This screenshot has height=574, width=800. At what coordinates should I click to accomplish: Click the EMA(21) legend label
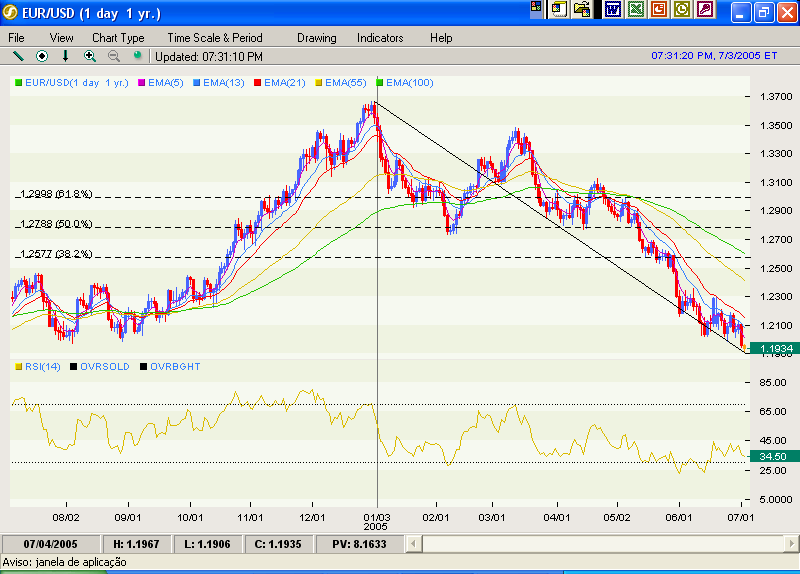pos(283,83)
